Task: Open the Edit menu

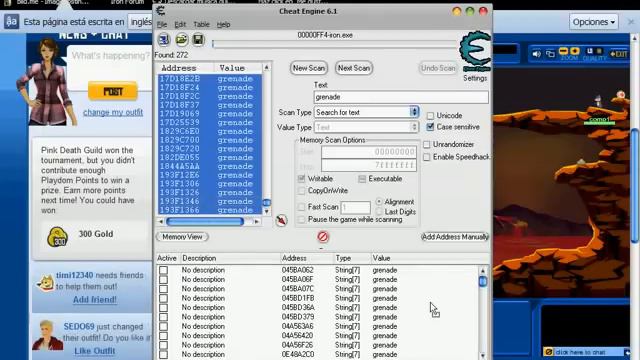Action: (x=180, y=24)
